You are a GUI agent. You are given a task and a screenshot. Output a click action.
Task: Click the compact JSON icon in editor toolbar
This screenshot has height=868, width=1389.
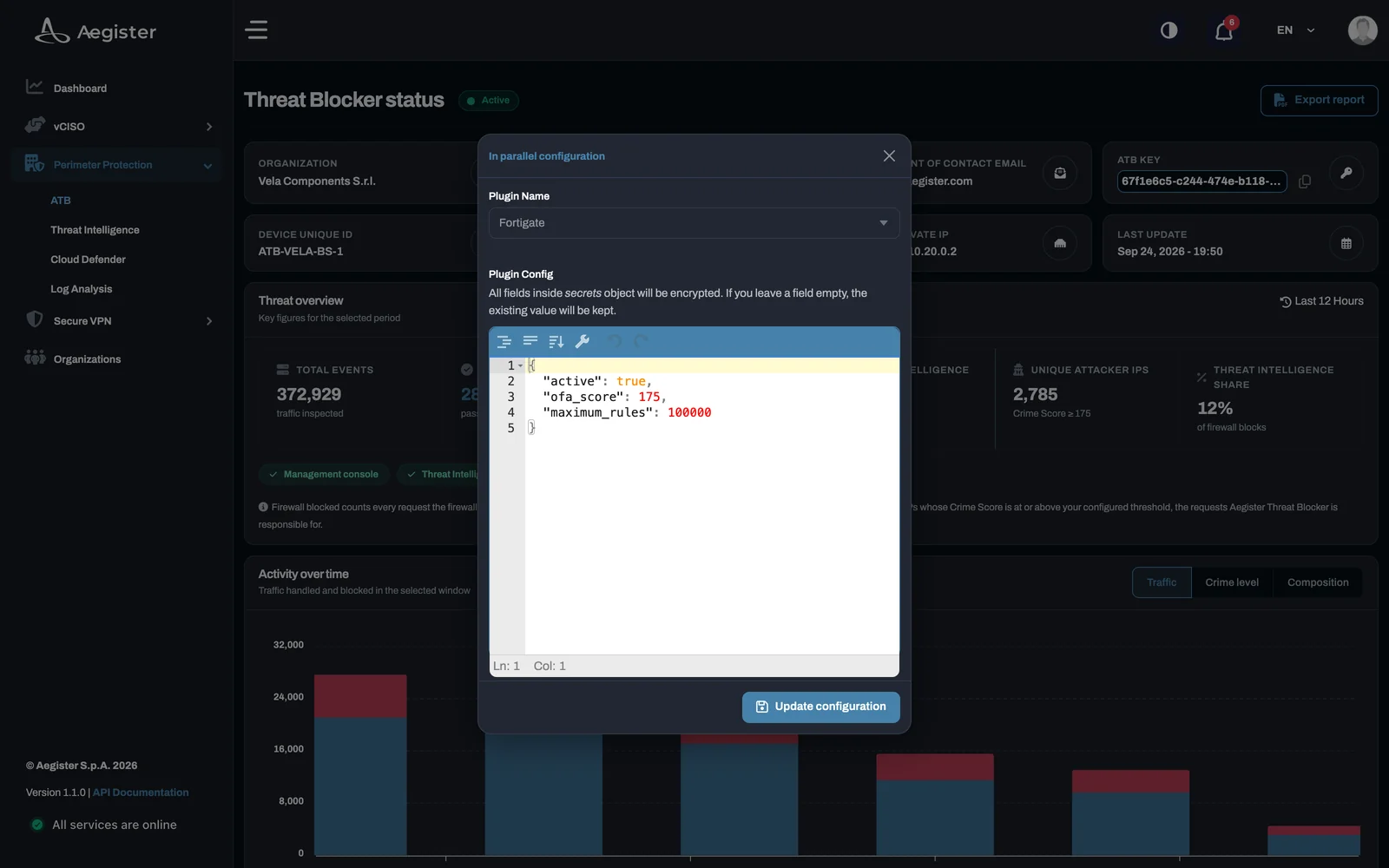coord(530,342)
